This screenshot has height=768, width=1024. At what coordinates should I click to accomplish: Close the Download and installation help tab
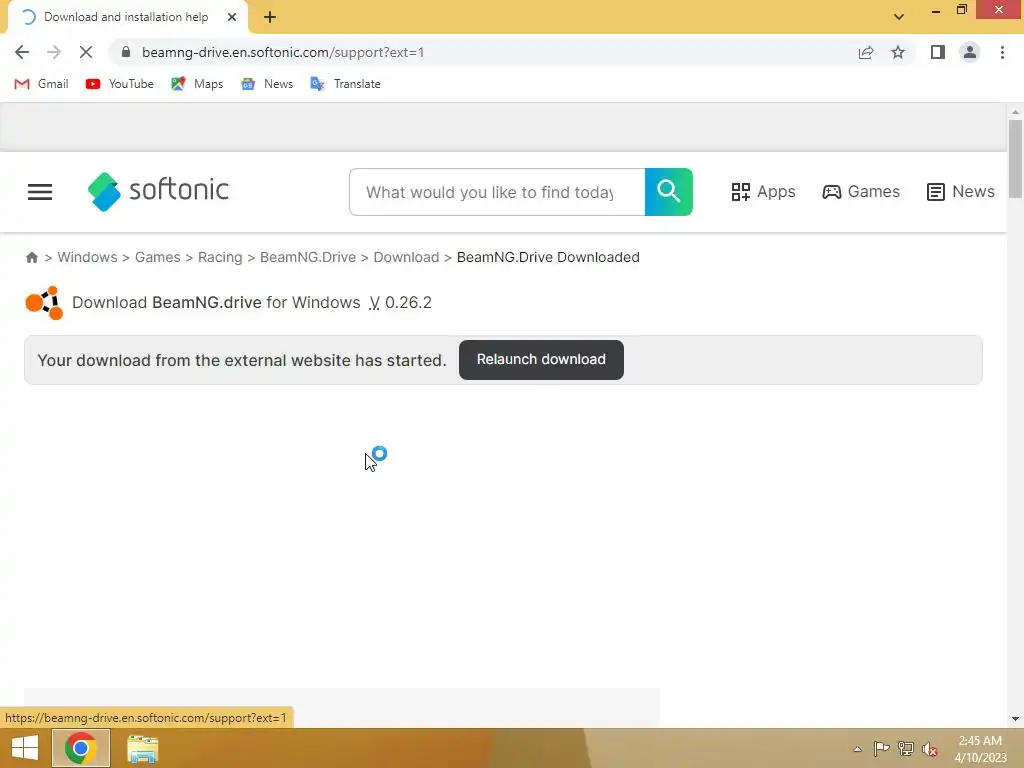(232, 17)
